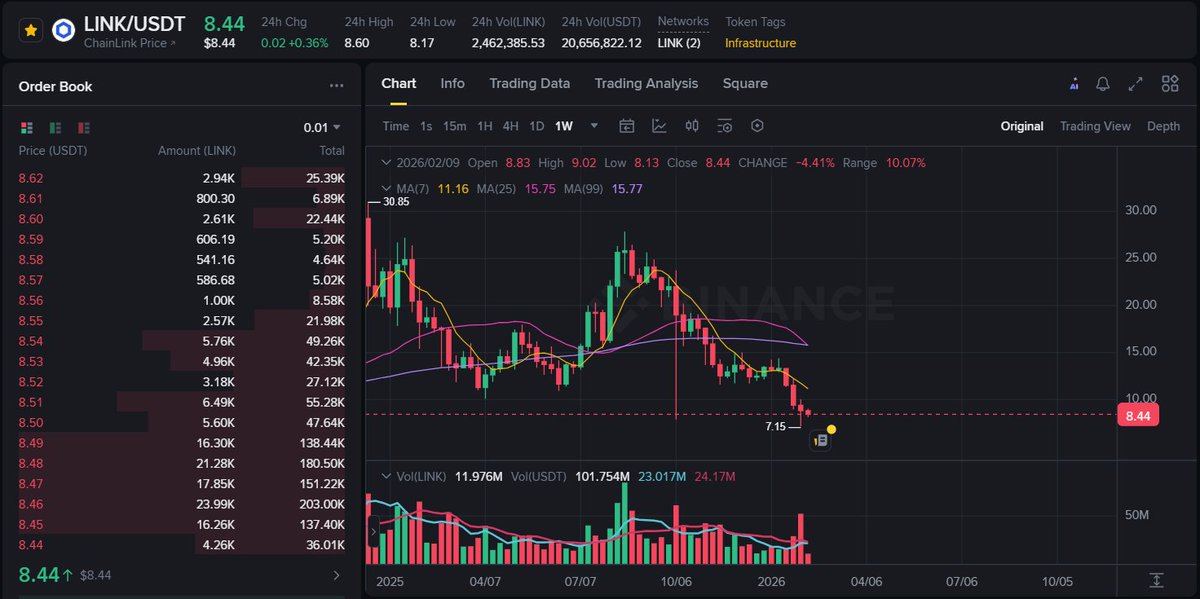Select bids-only order book view icon
Screen dimensions: 1200x599
point(56,128)
